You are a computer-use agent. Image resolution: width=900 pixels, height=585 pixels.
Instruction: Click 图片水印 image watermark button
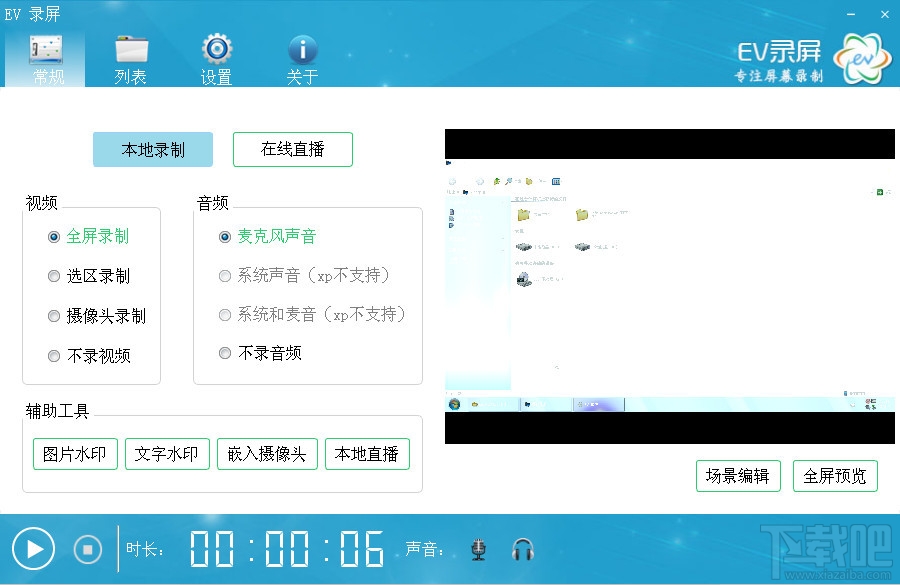tap(75, 454)
